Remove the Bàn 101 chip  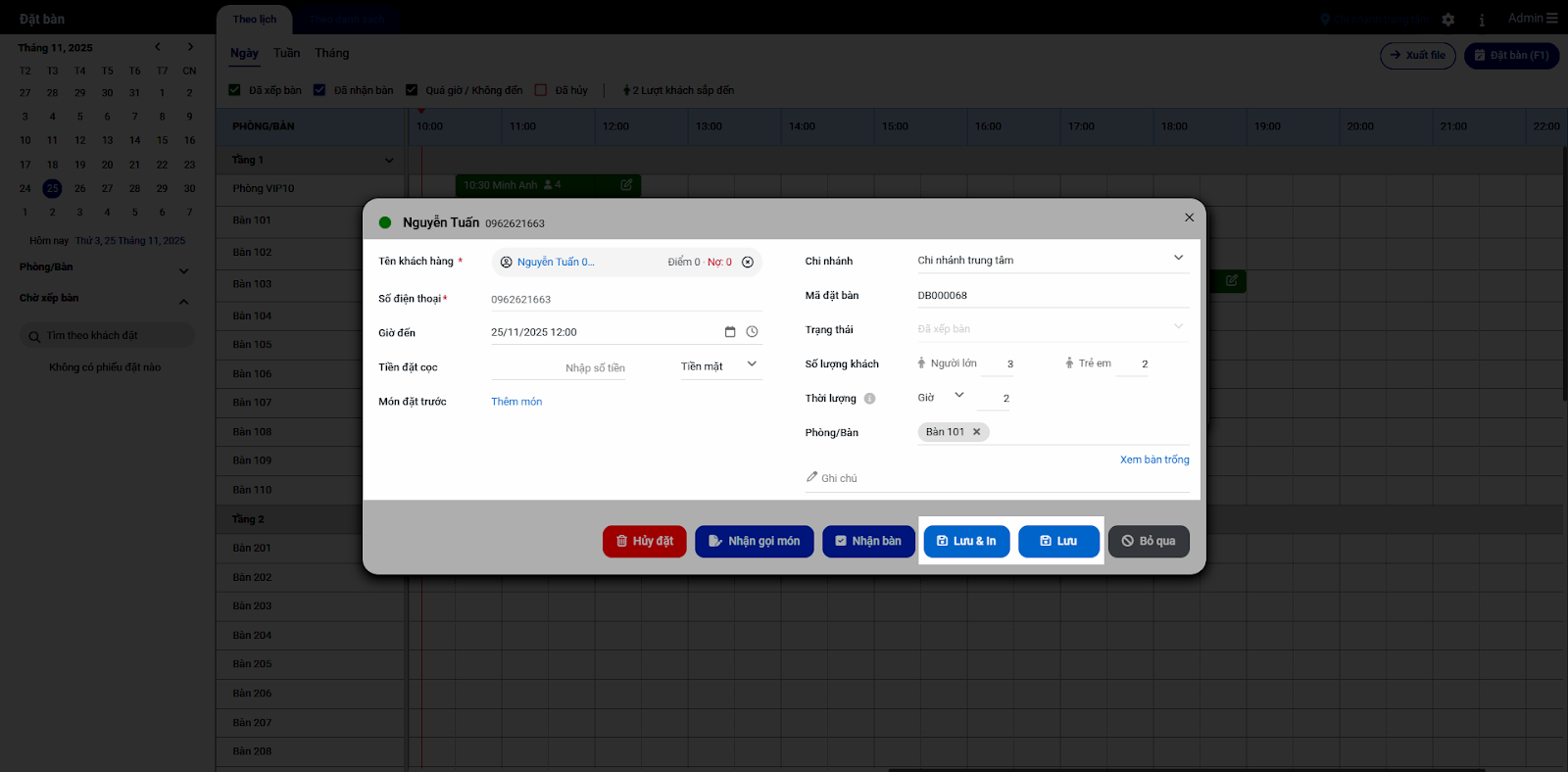(x=976, y=432)
